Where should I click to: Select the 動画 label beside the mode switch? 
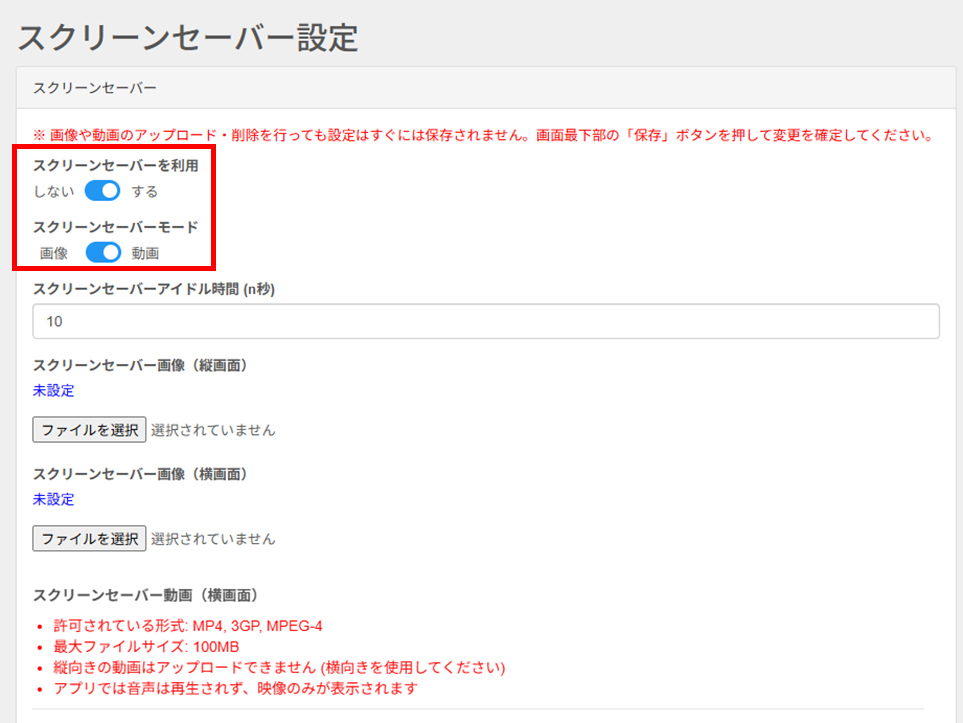tap(145, 254)
